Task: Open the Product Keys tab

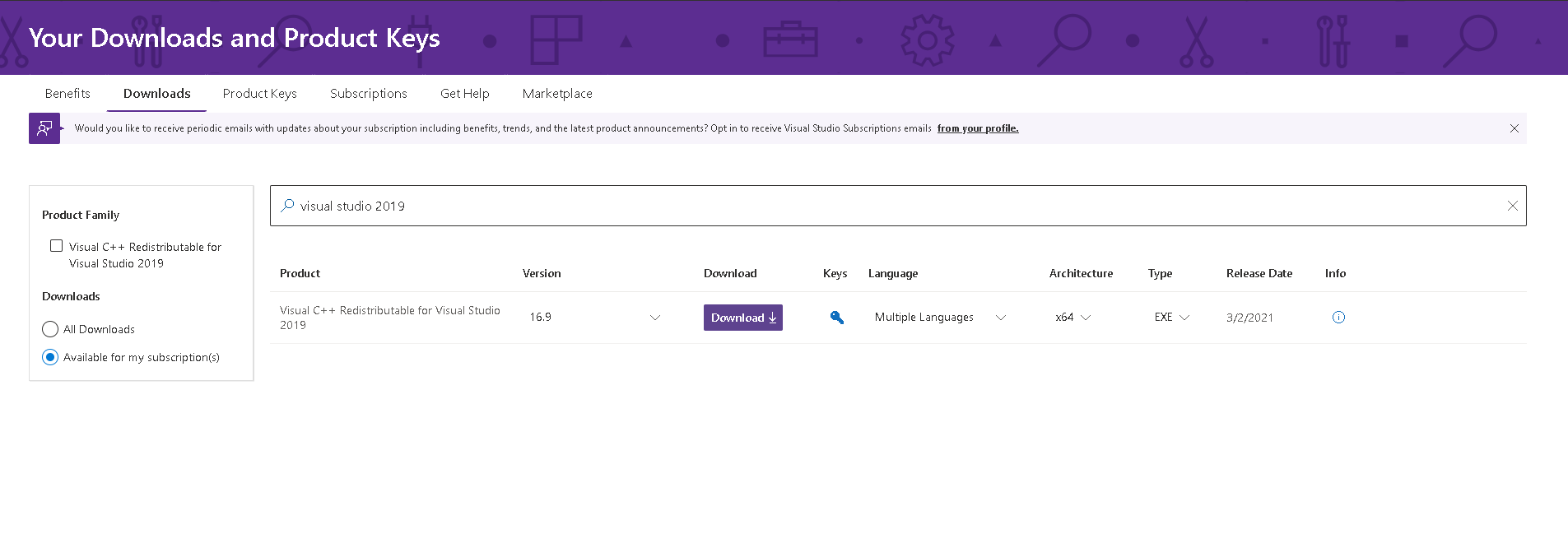Action: pos(259,94)
